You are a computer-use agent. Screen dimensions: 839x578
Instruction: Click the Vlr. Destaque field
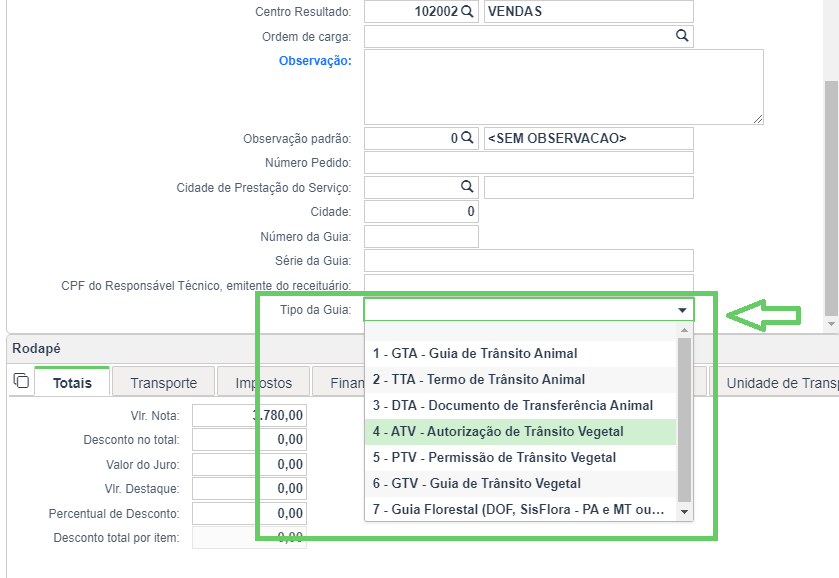(x=249, y=489)
